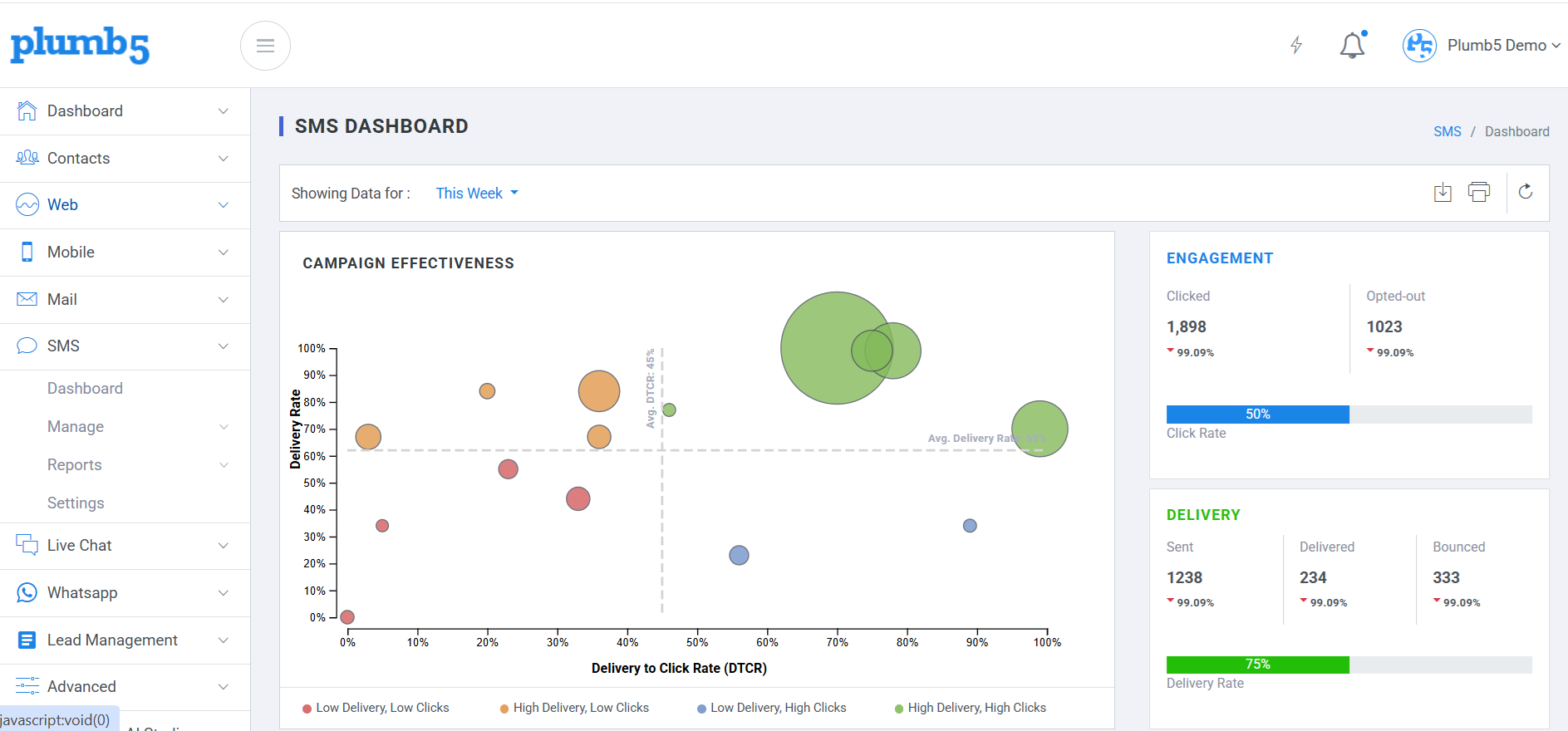Expand the Manage submenu chevron
This screenshot has width=1568, height=731.
click(x=224, y=427)
